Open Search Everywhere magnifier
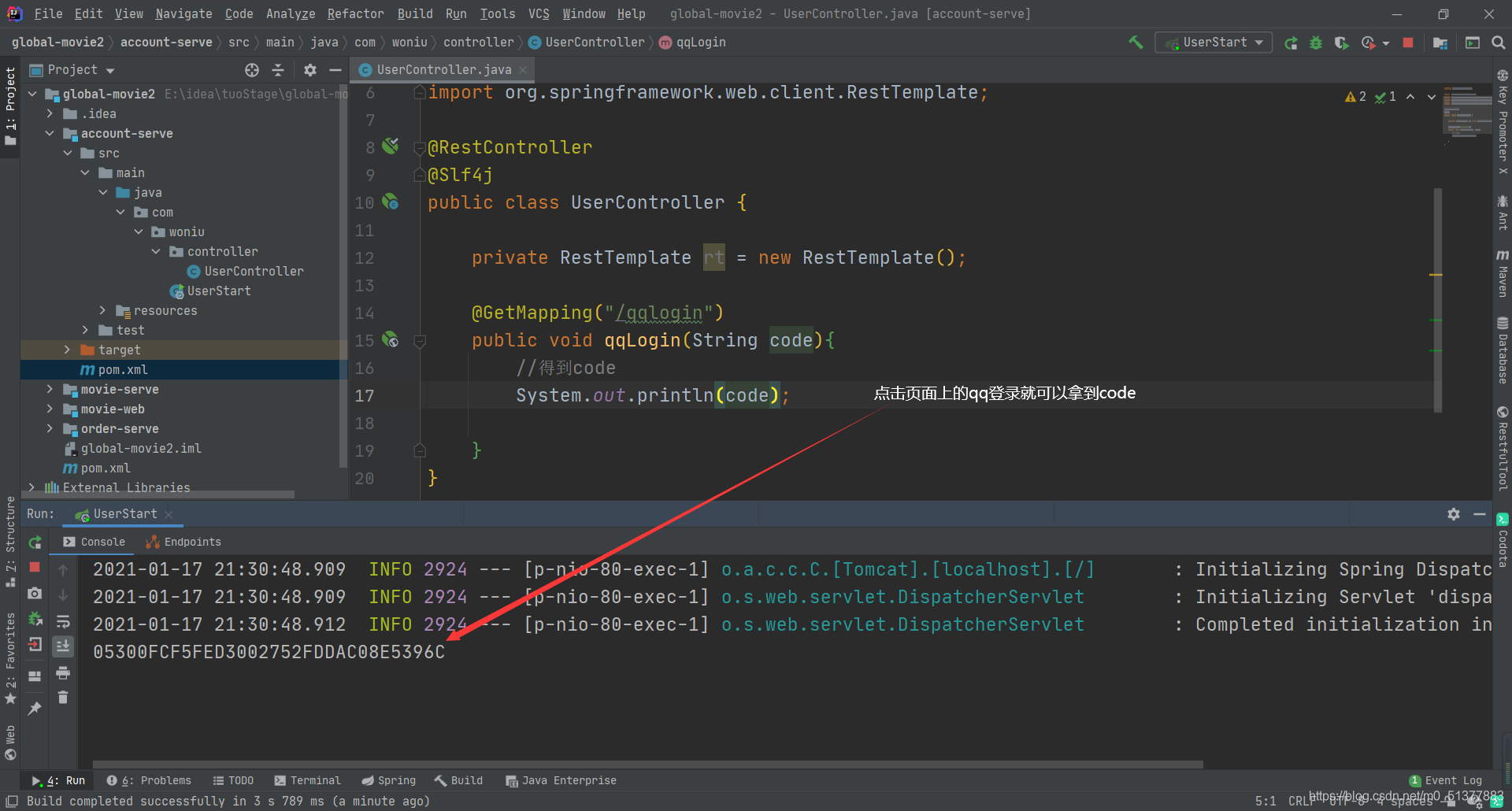This screenshot has width=1512, height=811. pos(1499,43)
